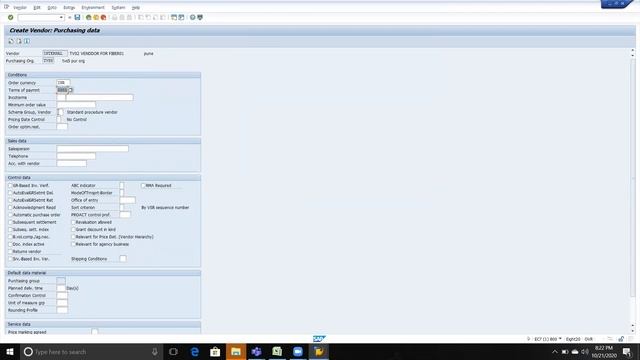Open the SAP Logon taskbar icon

coord(319,351)
